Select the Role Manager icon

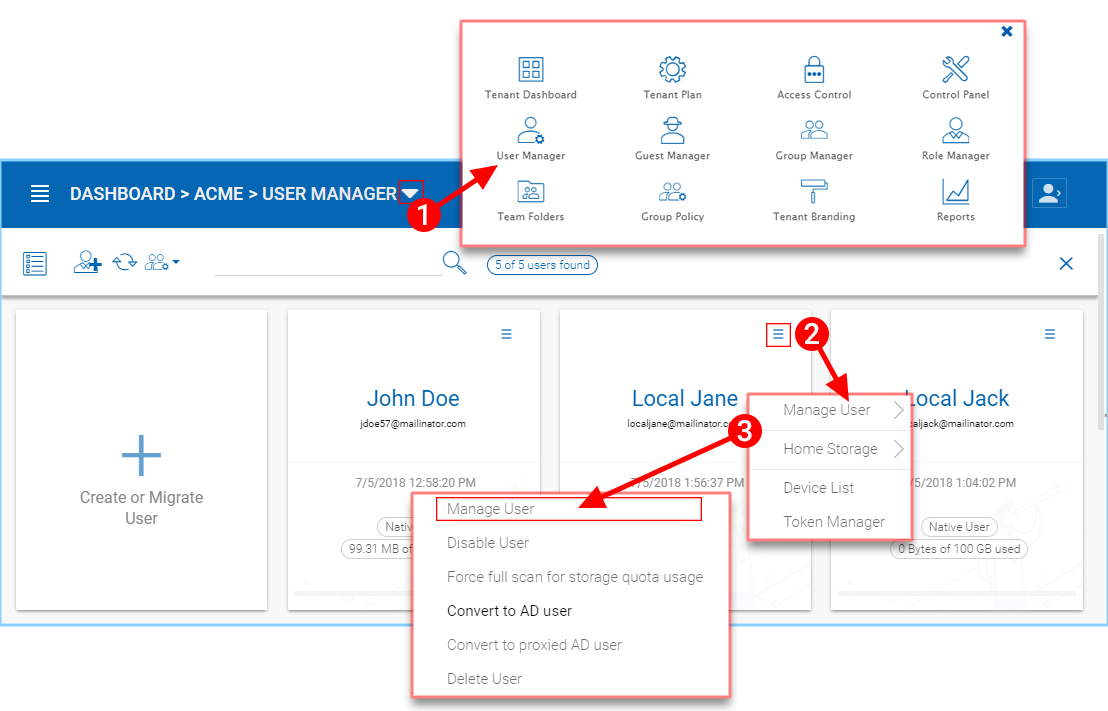pyautogui.click(x=954, y=140)
